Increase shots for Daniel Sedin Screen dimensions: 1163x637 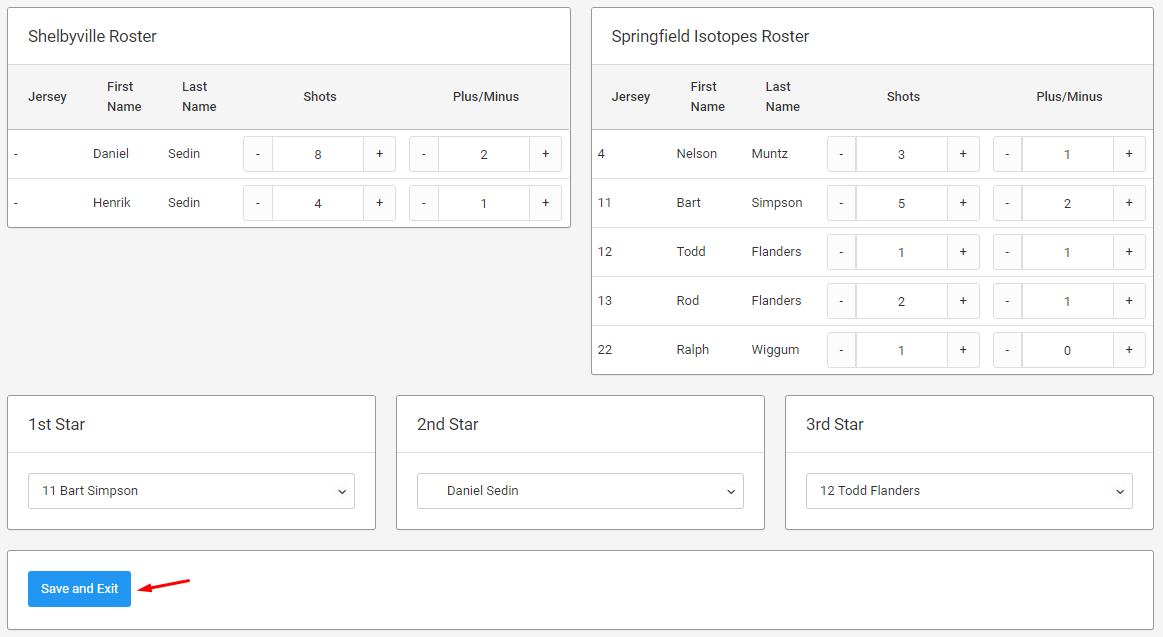[379, 154]
